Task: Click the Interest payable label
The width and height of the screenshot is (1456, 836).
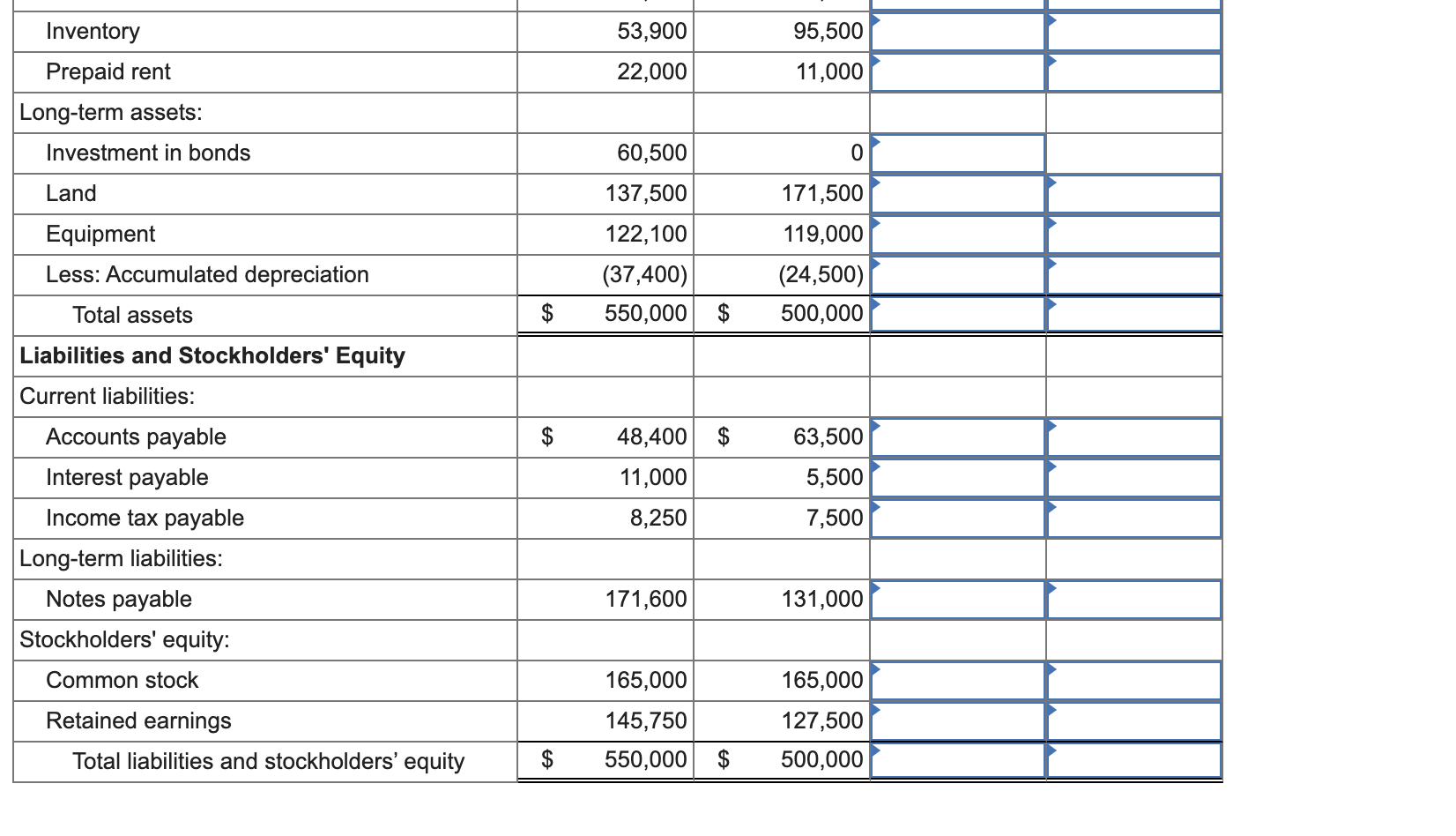Action: pos(127,478)
